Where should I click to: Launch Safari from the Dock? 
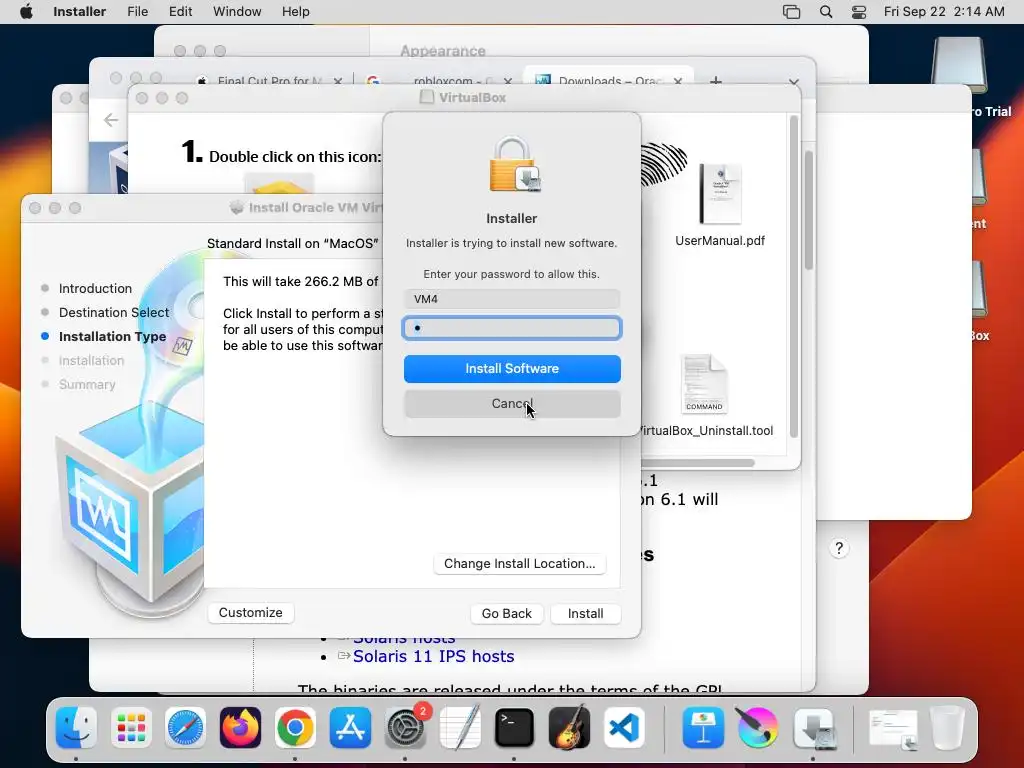185,728
